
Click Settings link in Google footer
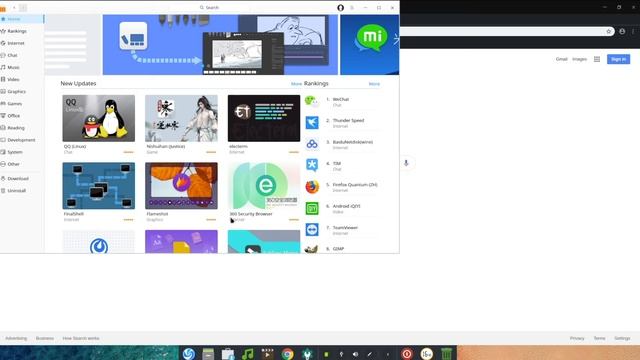point(622,338)
